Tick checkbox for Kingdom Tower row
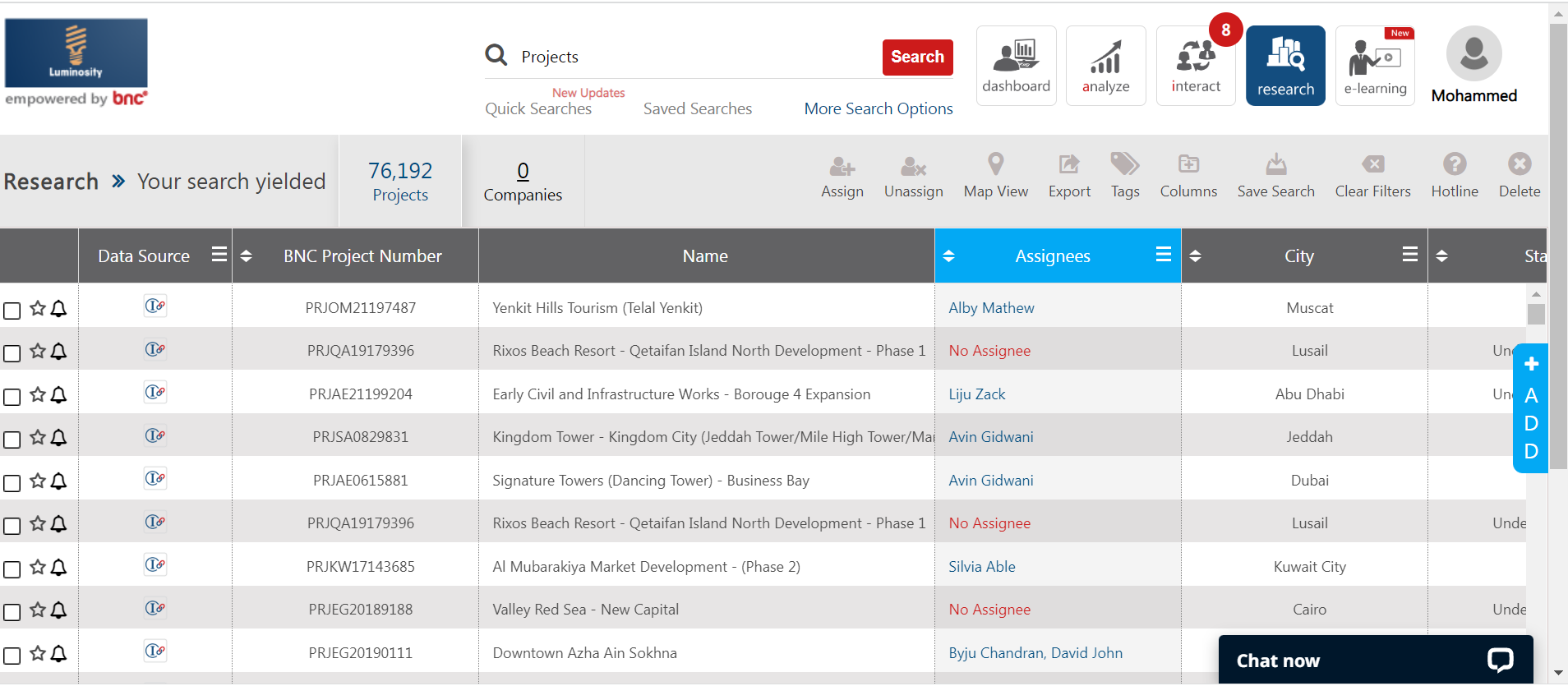The width and height of the screenshot is (1568, 686). 12,440
